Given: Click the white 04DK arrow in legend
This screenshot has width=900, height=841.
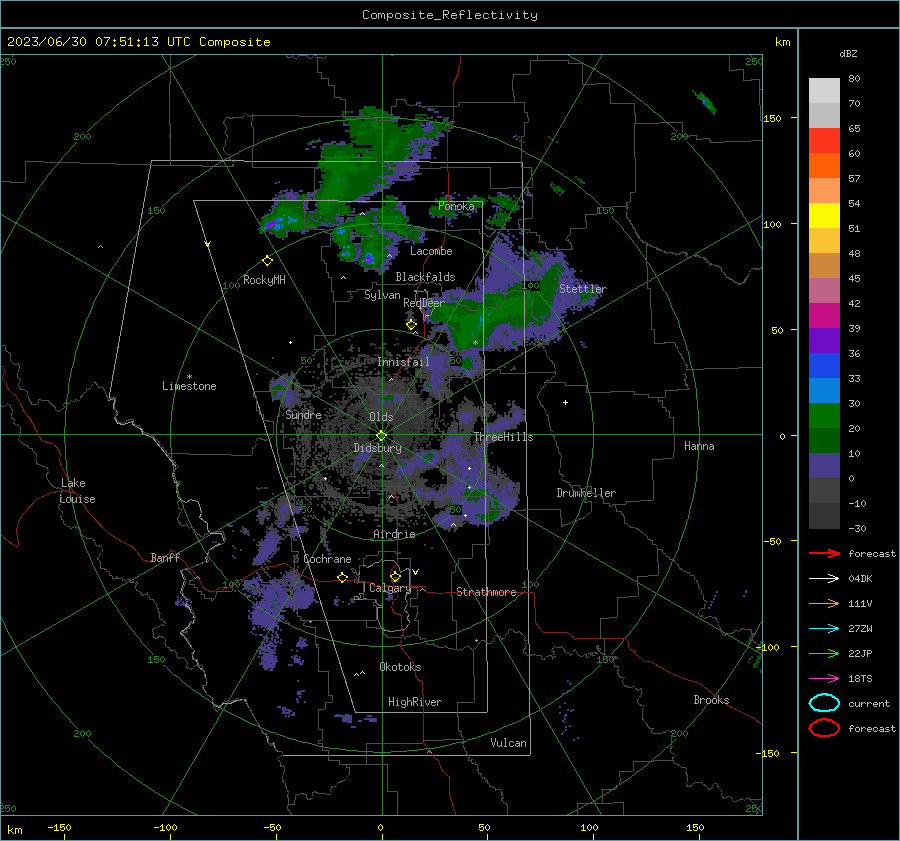Looking at the screenshot, I should click(824, 578).
